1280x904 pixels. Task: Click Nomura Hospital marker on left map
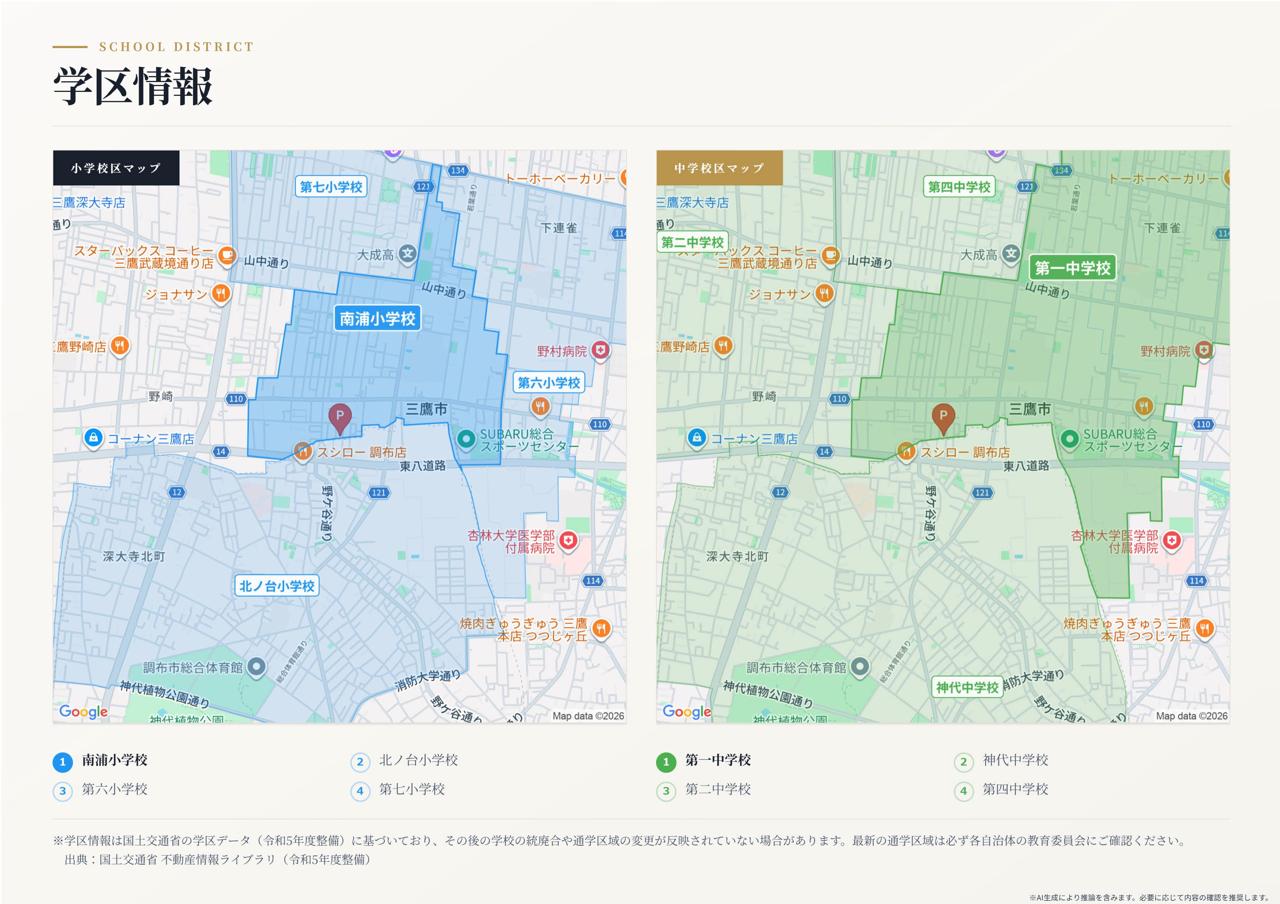coord(600,350)
